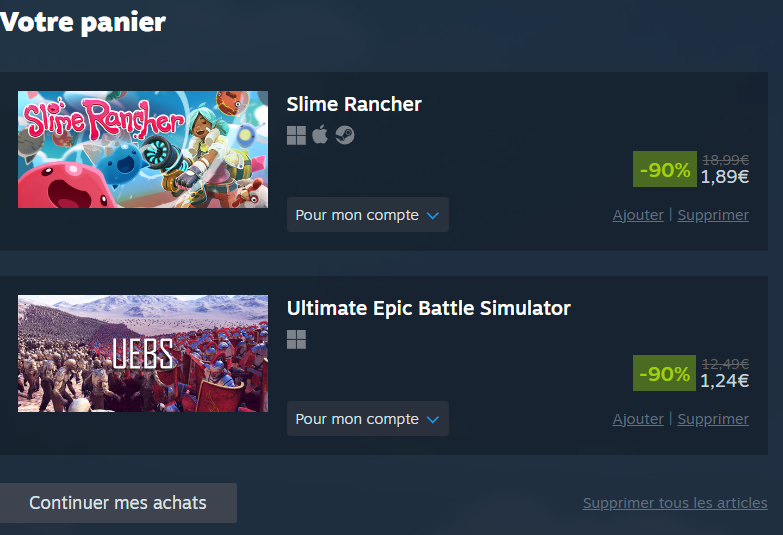Click Windows platform icon under Slime Rancher
The width and height of the screenshot is (783, 535).
(296, 135)
